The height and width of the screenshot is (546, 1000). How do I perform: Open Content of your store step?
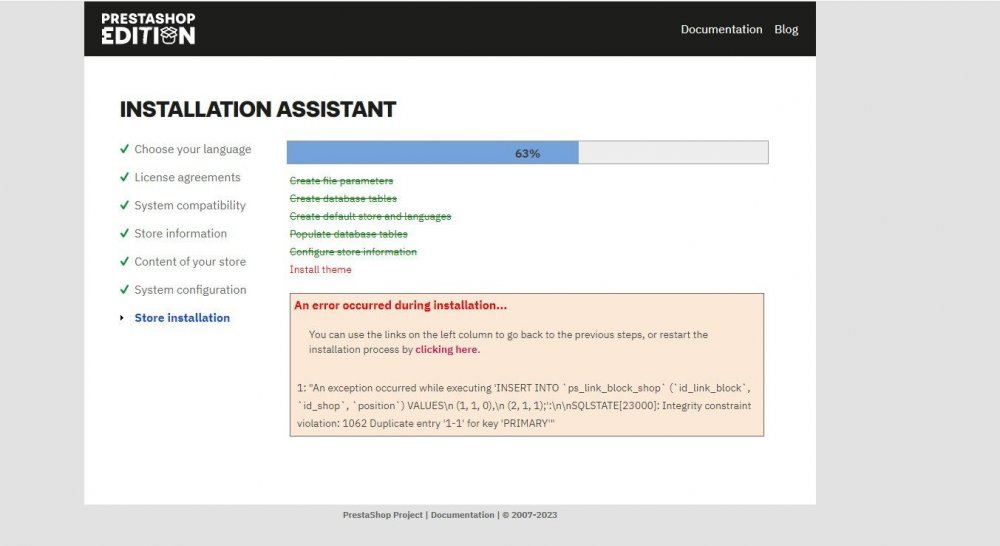(x=190, y=262)
